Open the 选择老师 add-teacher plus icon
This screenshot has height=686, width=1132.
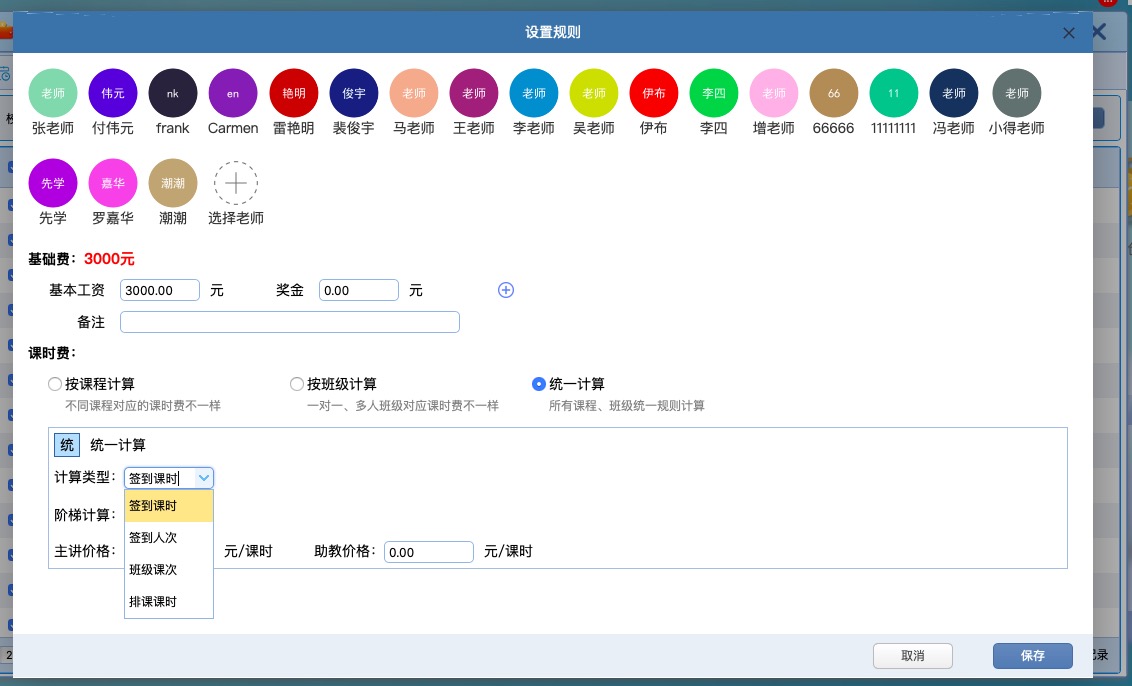[235, 183]
